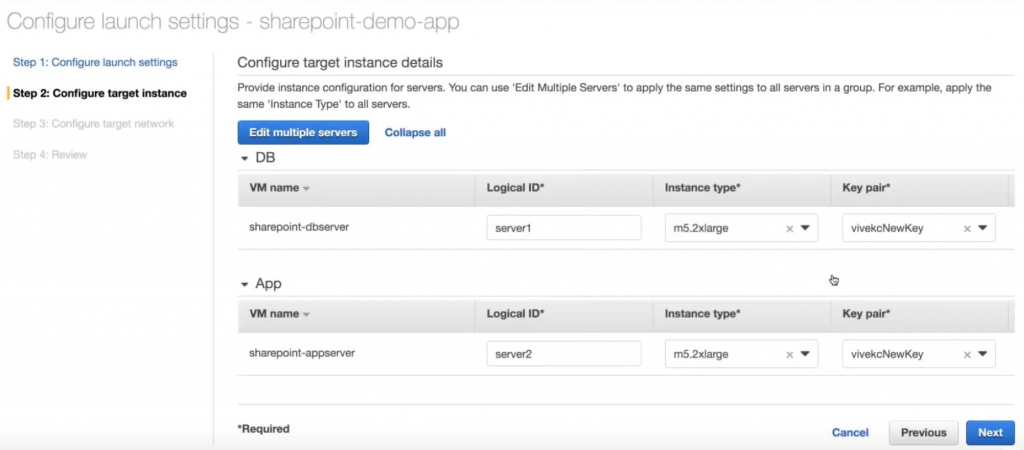Viewport: 1024px width, 450px height.
Task: Open the key pair dropdown for sharepoint-appserver
Action: coord(983,354)
